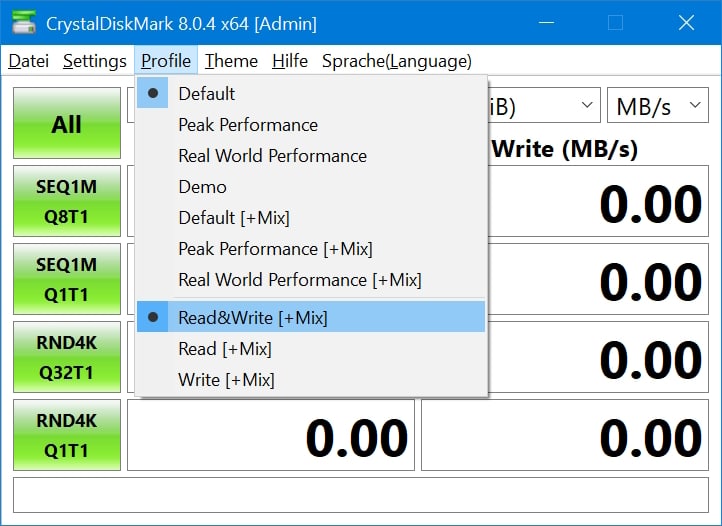Click the comment input field at bottom

pyautogui.click(x=361, y=495)
